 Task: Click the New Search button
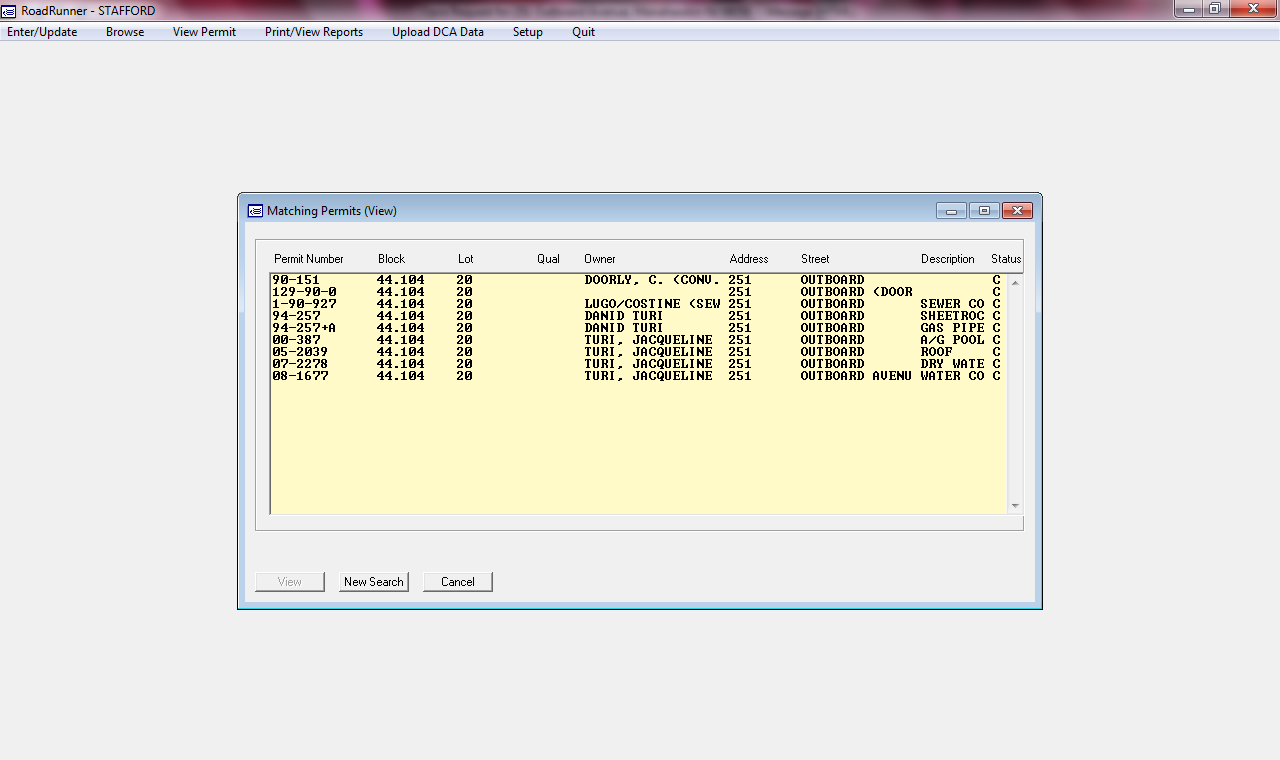374,582
